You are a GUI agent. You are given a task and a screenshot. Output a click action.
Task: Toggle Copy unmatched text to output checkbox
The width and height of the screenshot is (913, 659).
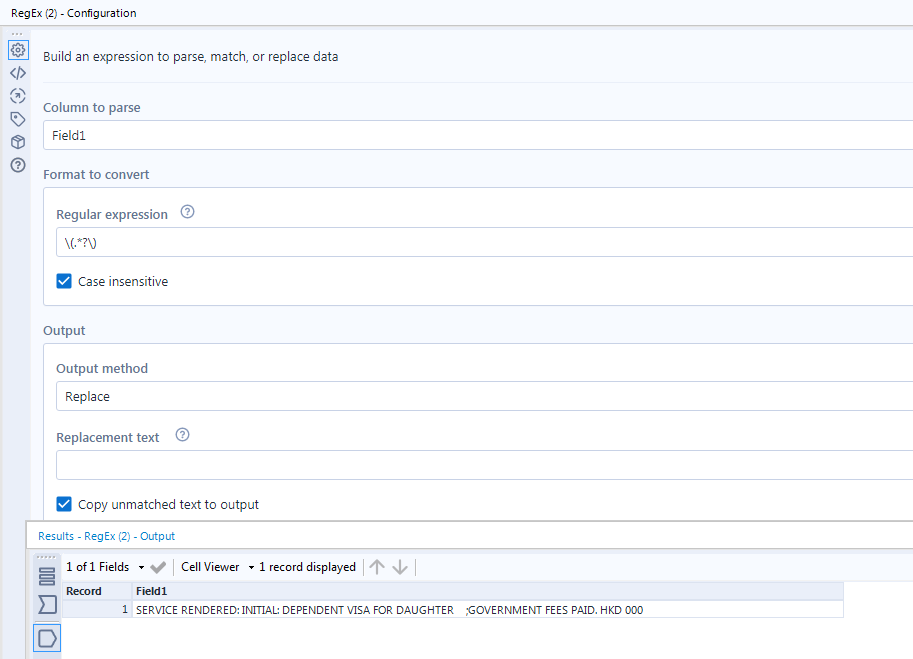point(64,505)
